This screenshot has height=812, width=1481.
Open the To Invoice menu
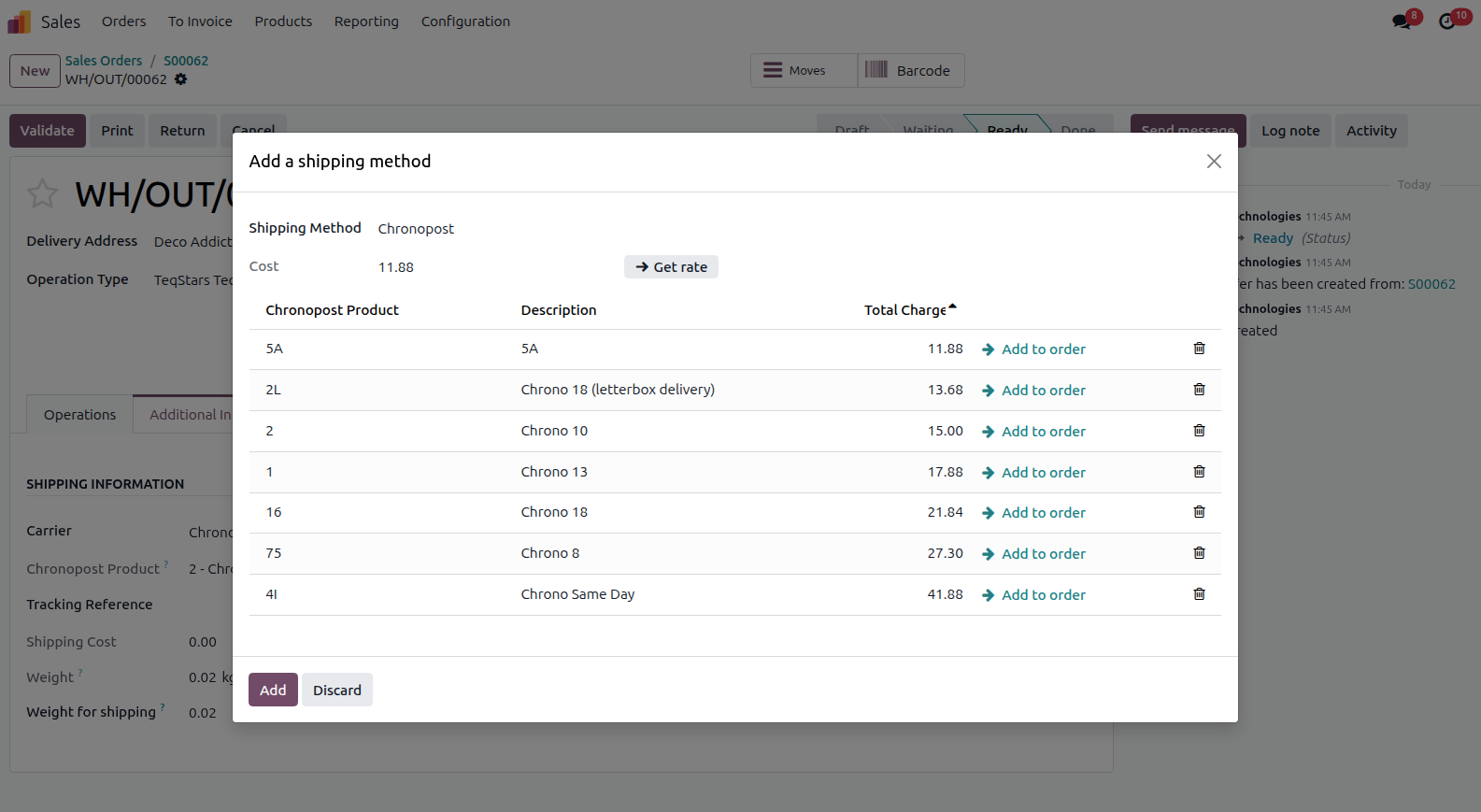coord(200,21)
